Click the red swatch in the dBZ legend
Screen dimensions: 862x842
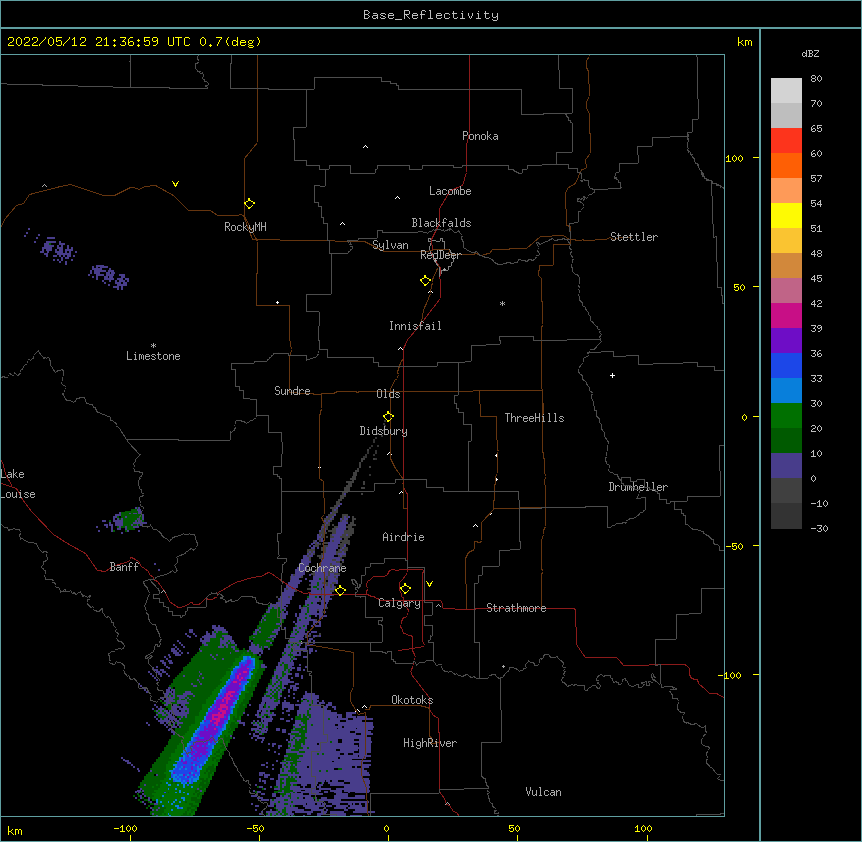(786, 141)
